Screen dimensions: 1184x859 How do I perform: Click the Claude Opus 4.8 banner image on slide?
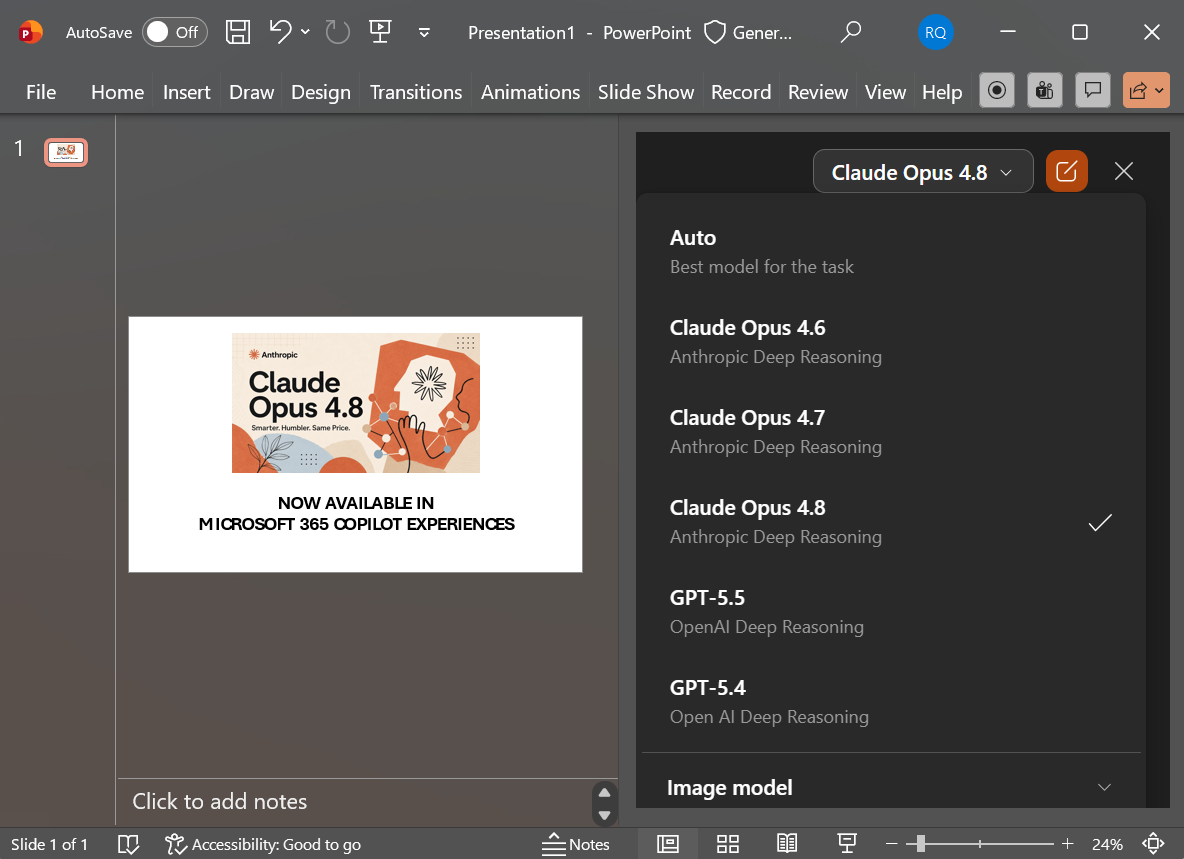click(x=356, y=403)
